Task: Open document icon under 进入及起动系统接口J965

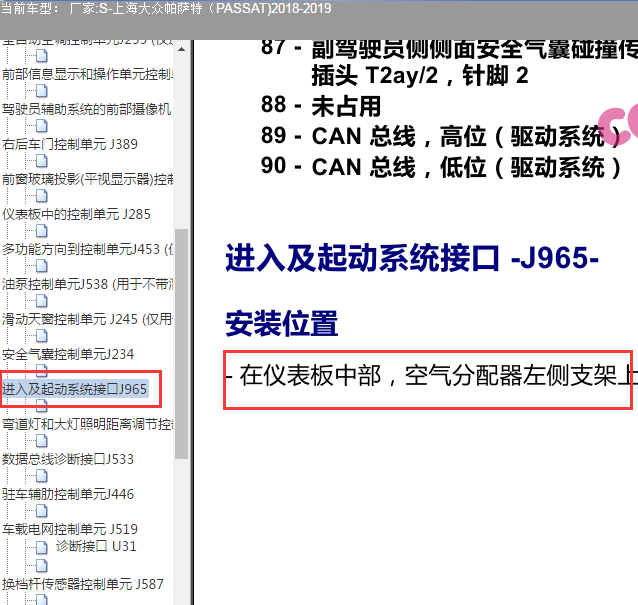Action: click(x=42, y=406)
